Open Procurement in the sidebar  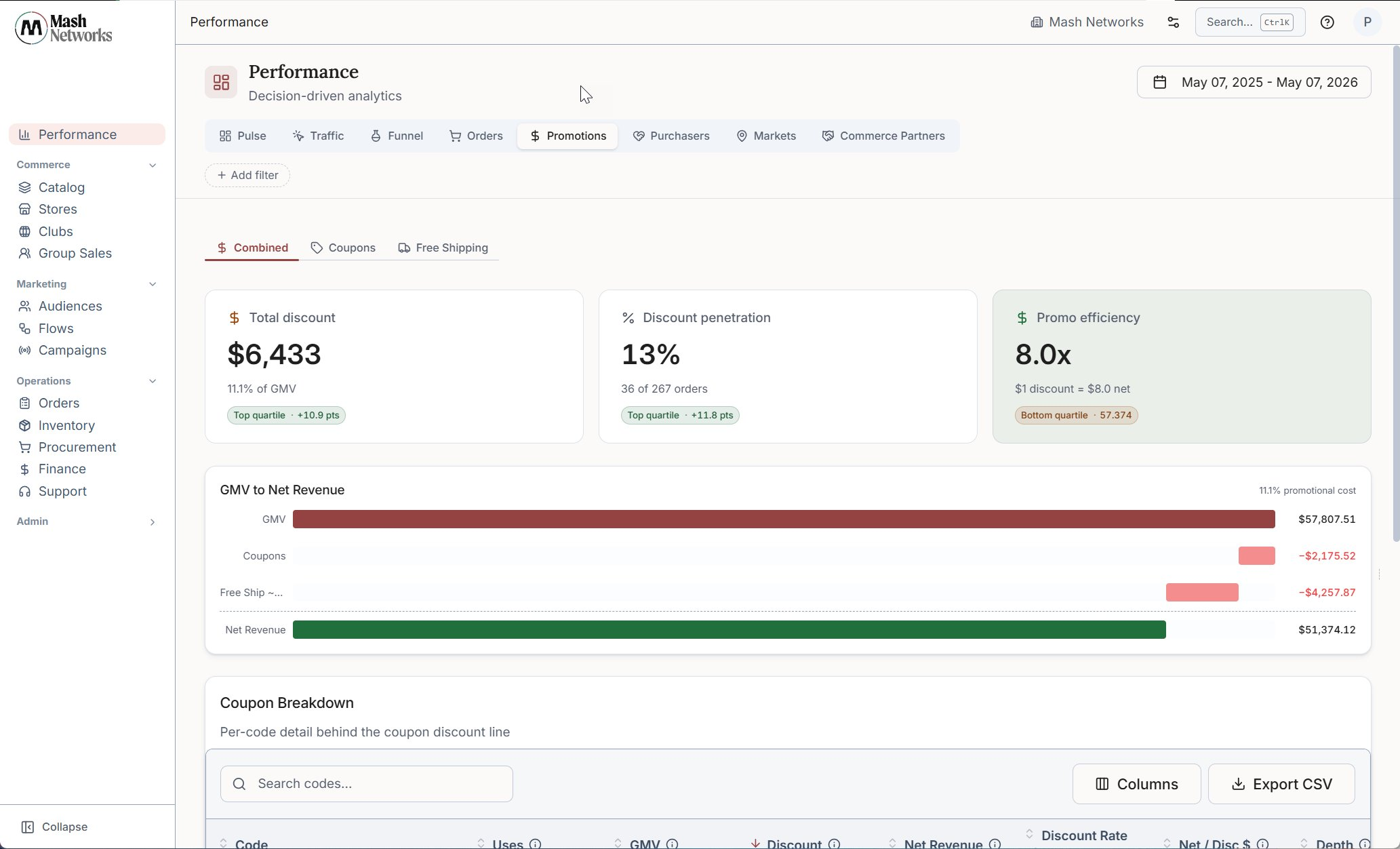[x=77, y=447]
